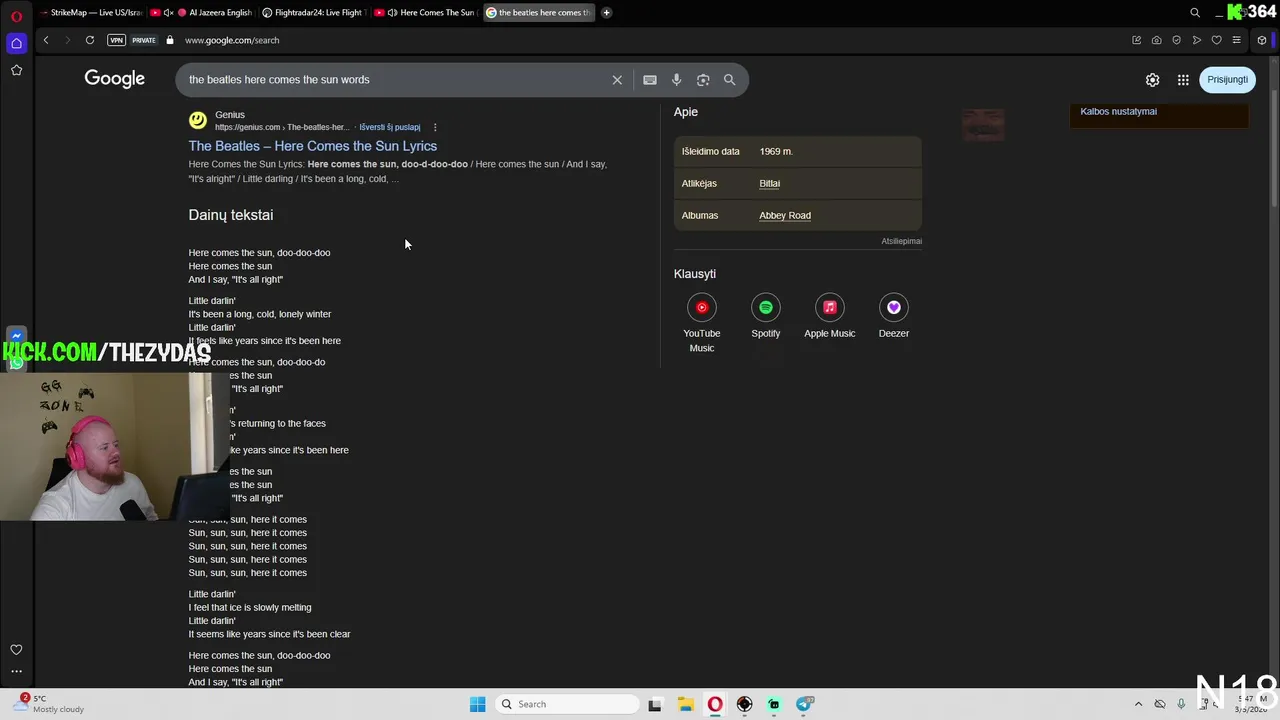Open Google quick settings gear
1280x720 pixels.
point(1152,80)
